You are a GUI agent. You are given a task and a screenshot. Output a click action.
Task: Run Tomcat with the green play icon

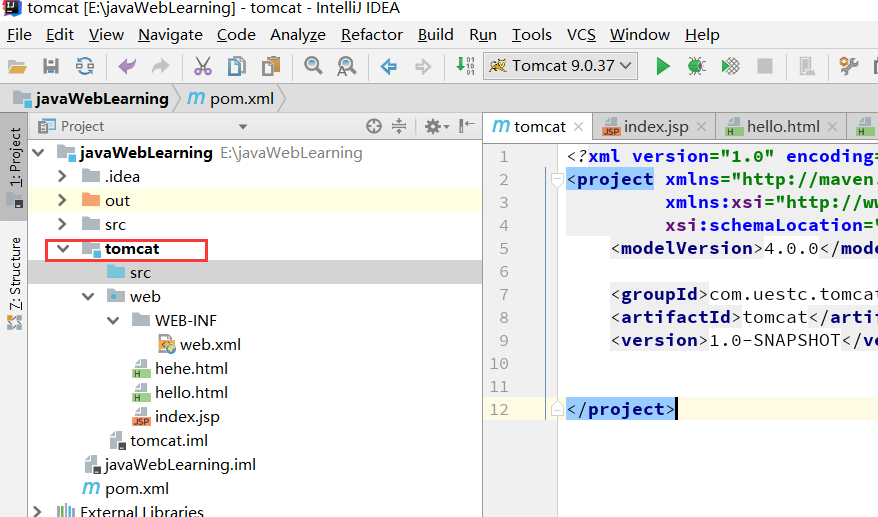(x=663, y=66)
